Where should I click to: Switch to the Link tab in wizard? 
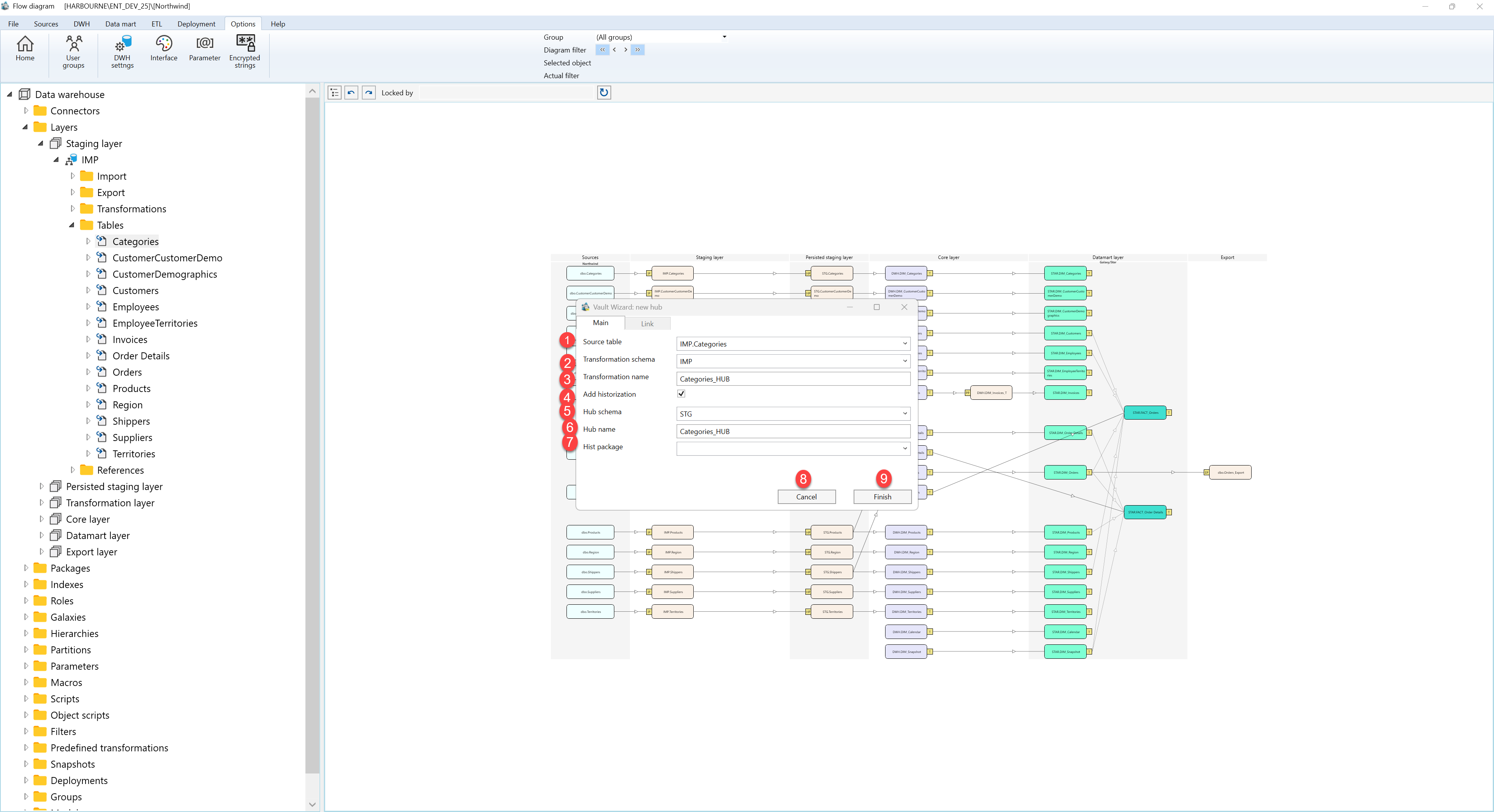[647, 324]
